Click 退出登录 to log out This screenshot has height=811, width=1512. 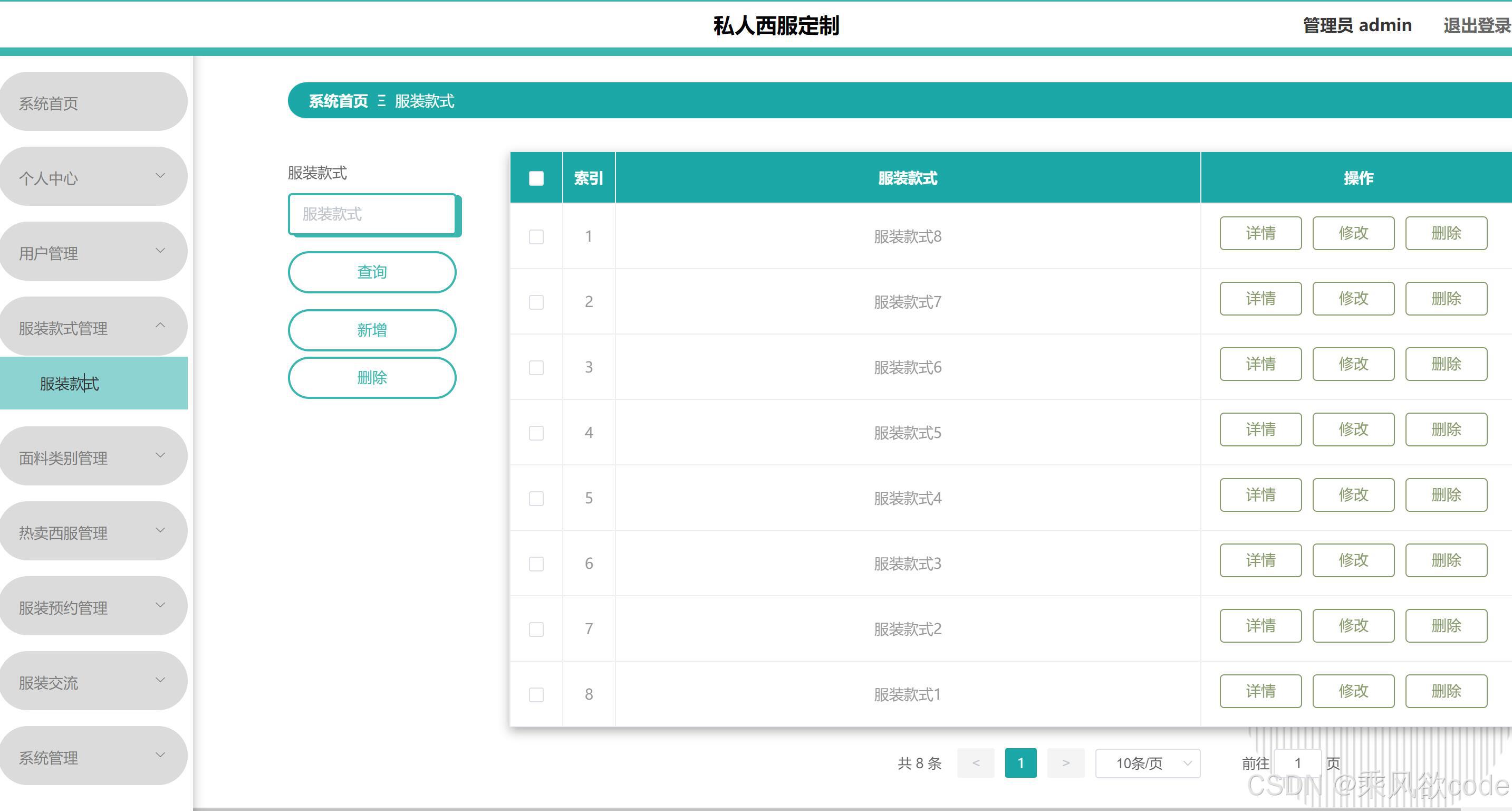1476,25
